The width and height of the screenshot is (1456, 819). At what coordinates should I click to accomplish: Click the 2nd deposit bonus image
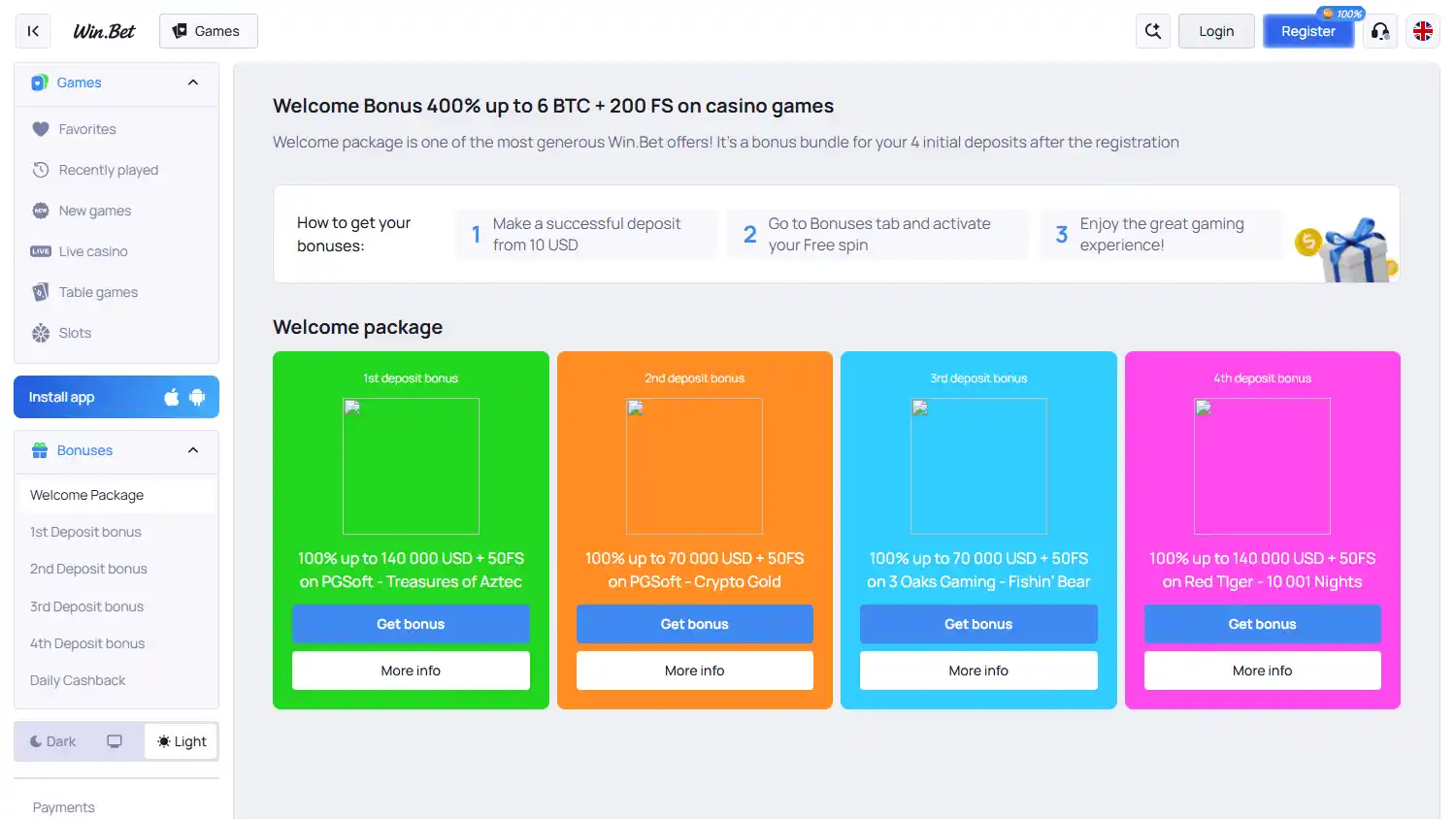[x=695, y=466]
